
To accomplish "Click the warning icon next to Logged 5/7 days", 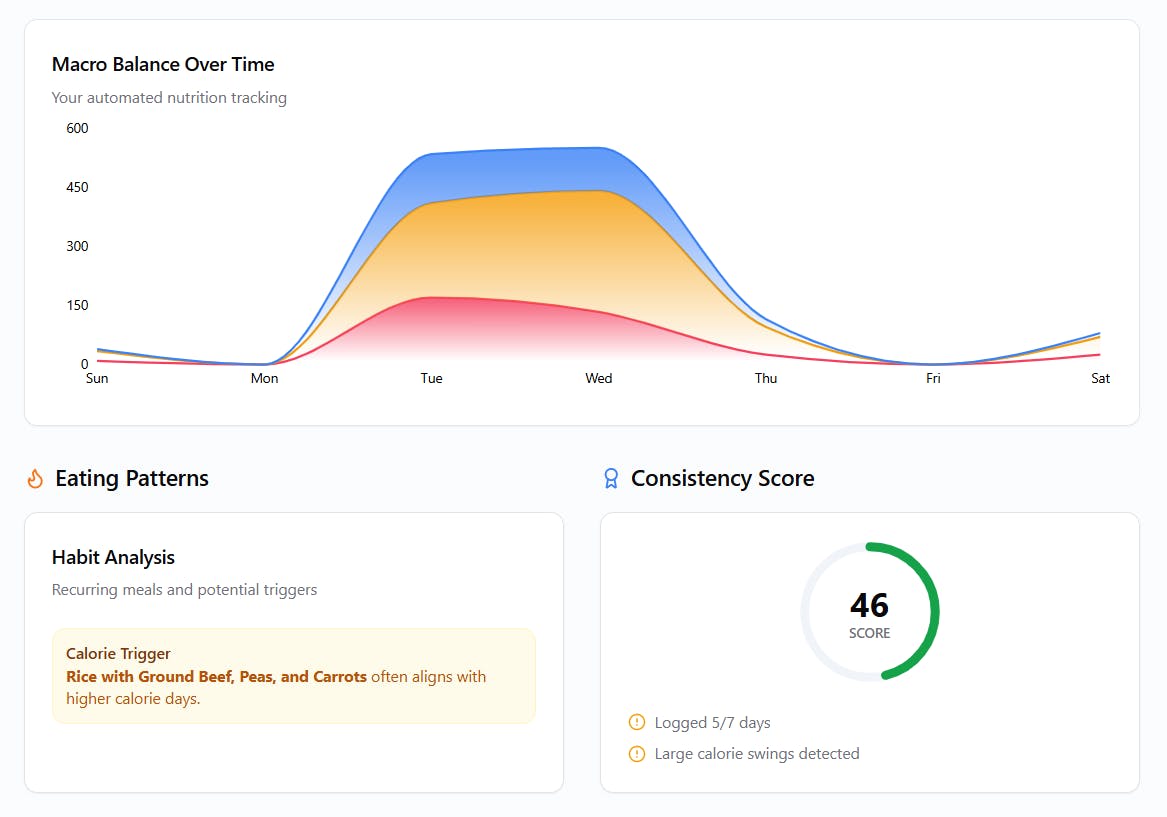I will [637, 722].
